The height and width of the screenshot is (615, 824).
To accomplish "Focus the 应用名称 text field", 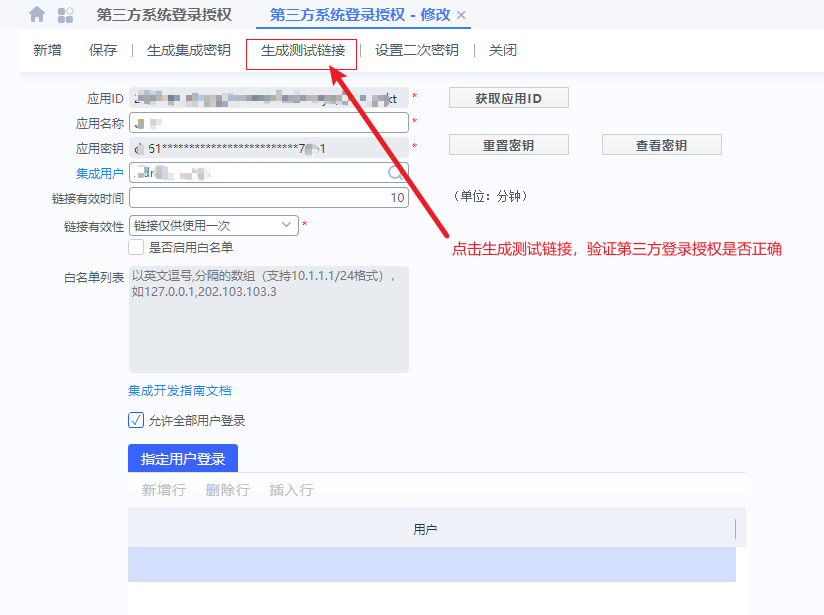I will [268, 123].
